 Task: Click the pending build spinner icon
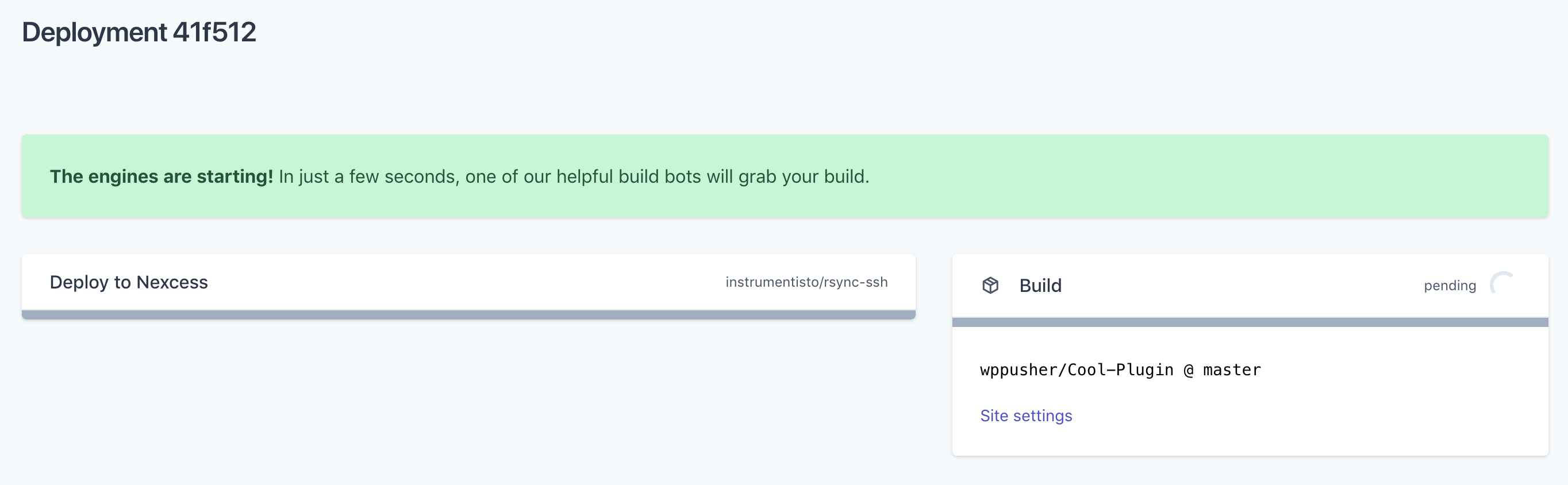coord(1502,284)
